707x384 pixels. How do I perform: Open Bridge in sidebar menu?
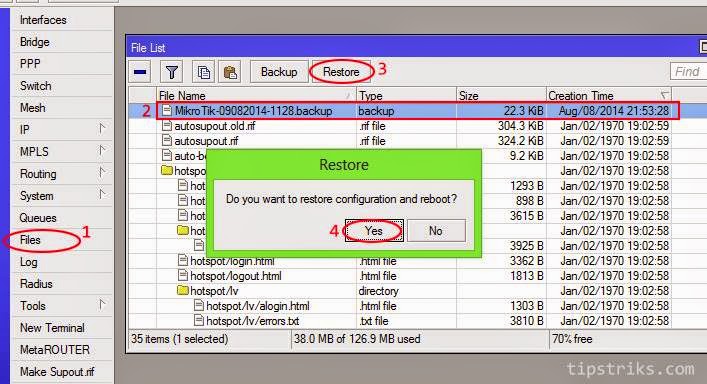pyautogui.click(x=35, y=42)
